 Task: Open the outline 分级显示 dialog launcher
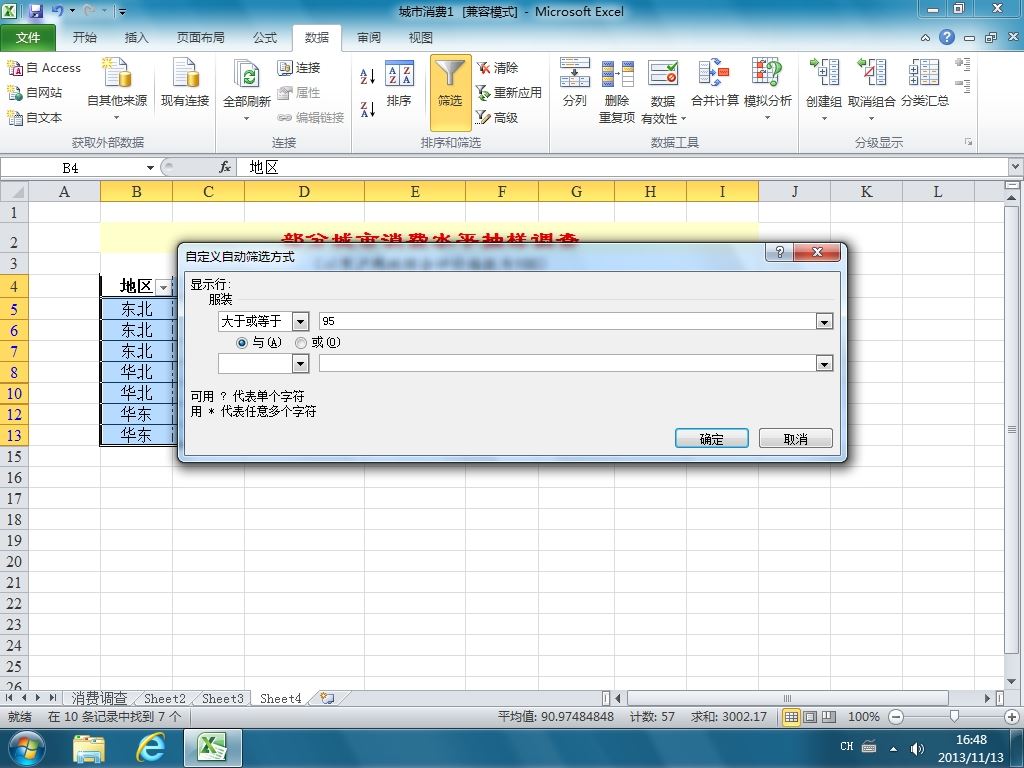[968, 142]
